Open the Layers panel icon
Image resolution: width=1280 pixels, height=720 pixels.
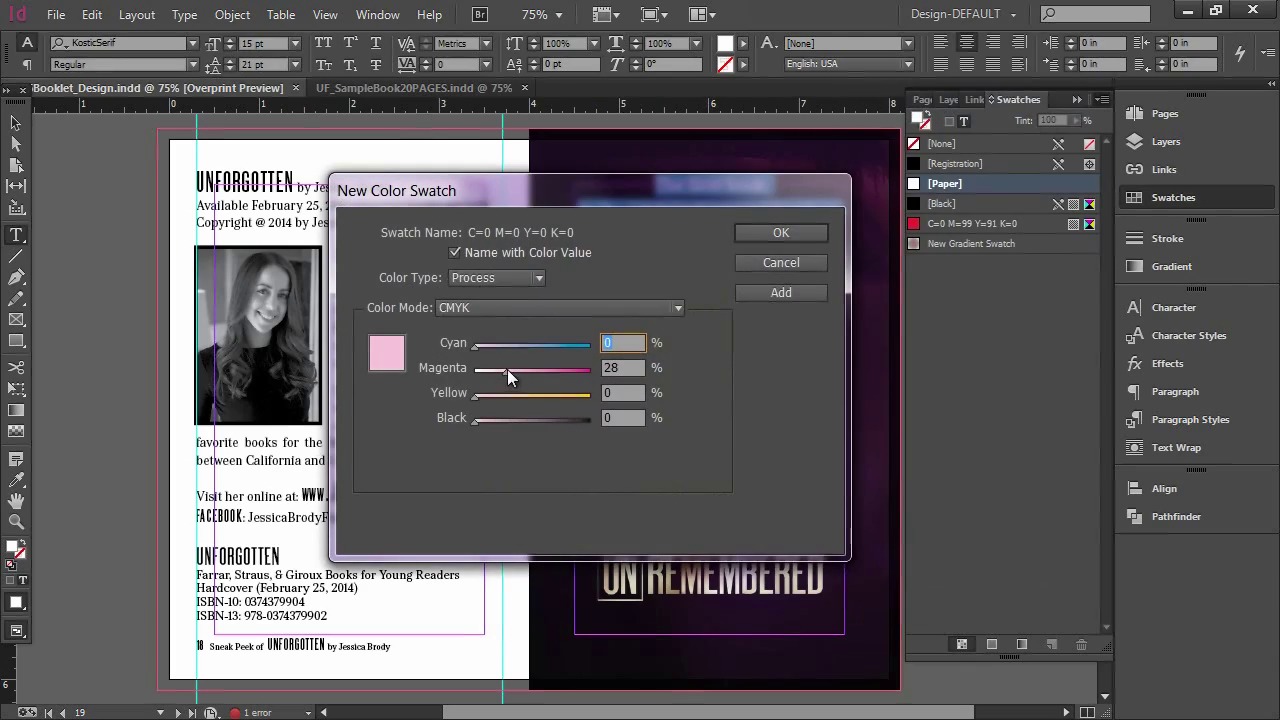coord(1134,142)
